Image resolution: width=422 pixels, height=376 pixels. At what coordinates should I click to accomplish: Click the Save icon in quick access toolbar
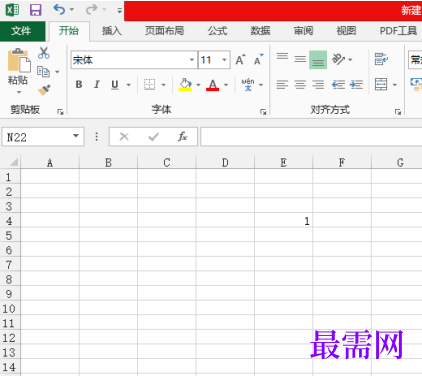(35, 10)
